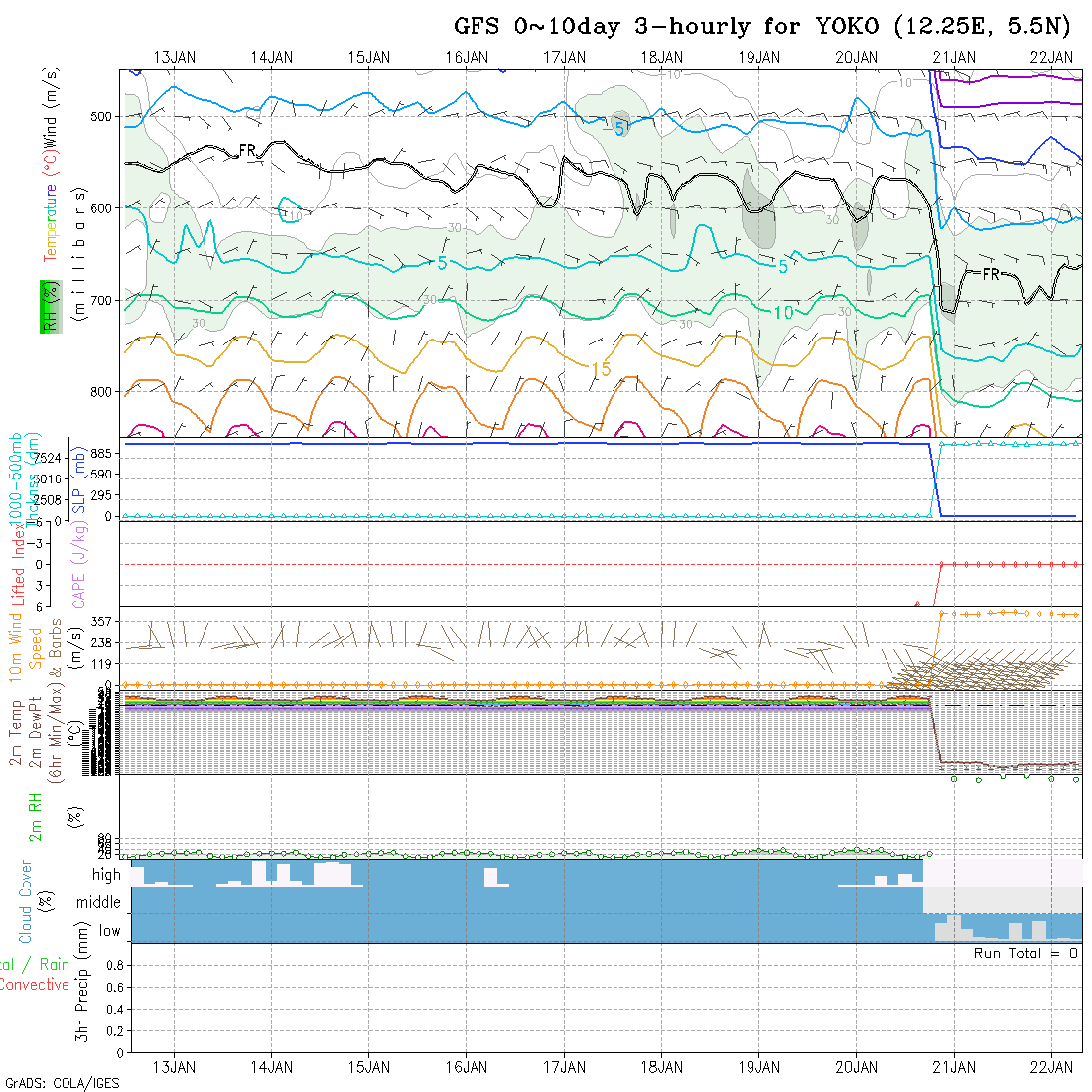The height and width of the screenshot is (1092, 1092).
Task: Click the 357 wind speed axis value
Action: [101, 621]
